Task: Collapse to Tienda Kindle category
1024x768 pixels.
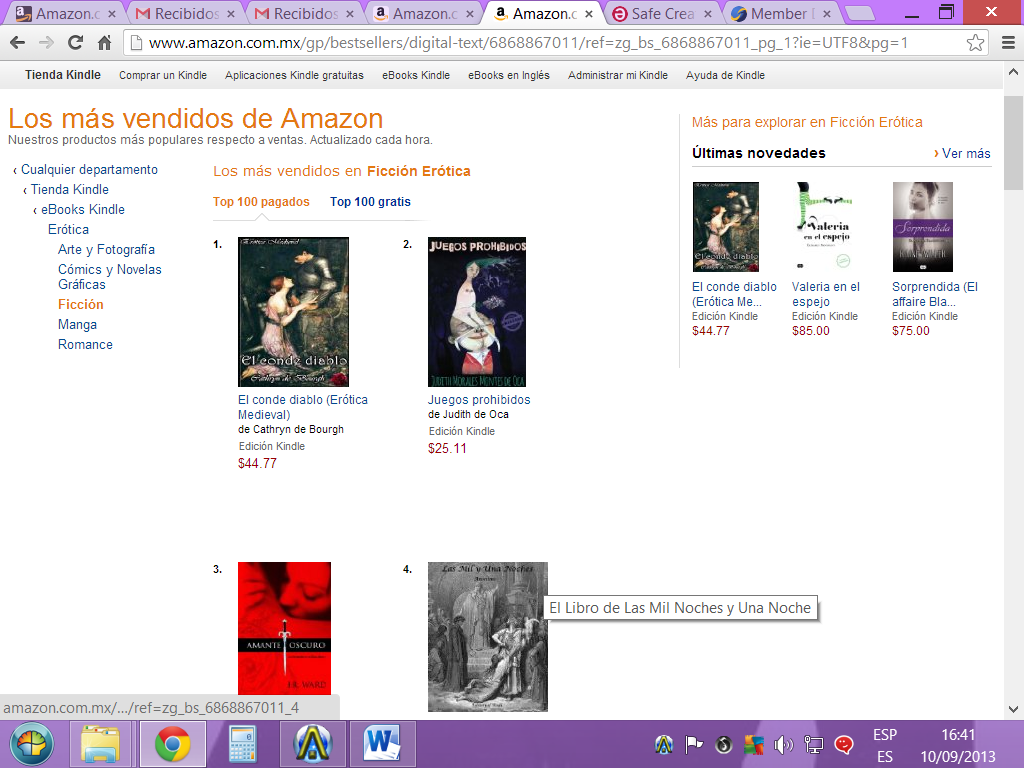Action: [70, 189]
